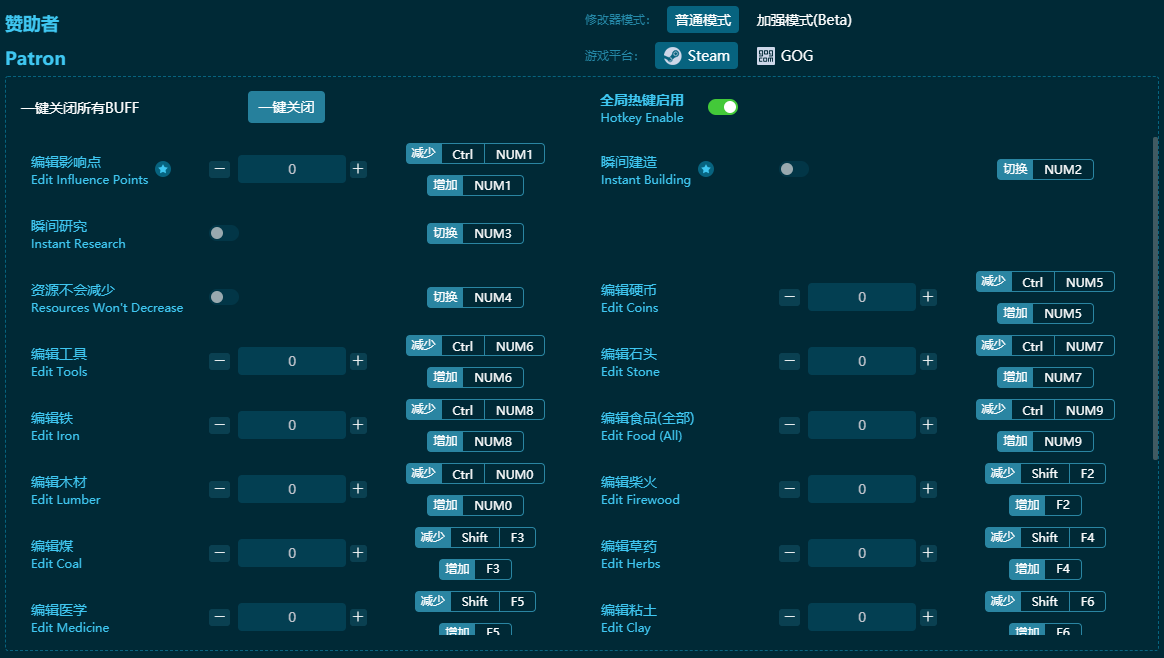Enable the Instant Research toggle
The height and width of the screenshot is (658, 1164).
[224, 233]
